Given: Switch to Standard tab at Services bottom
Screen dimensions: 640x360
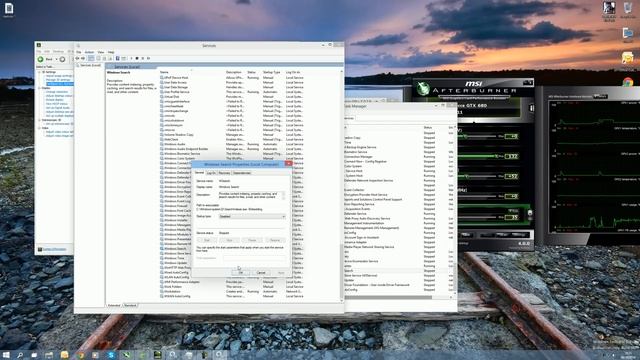Looking at the screenshot, I should click(x=130, y=305).
